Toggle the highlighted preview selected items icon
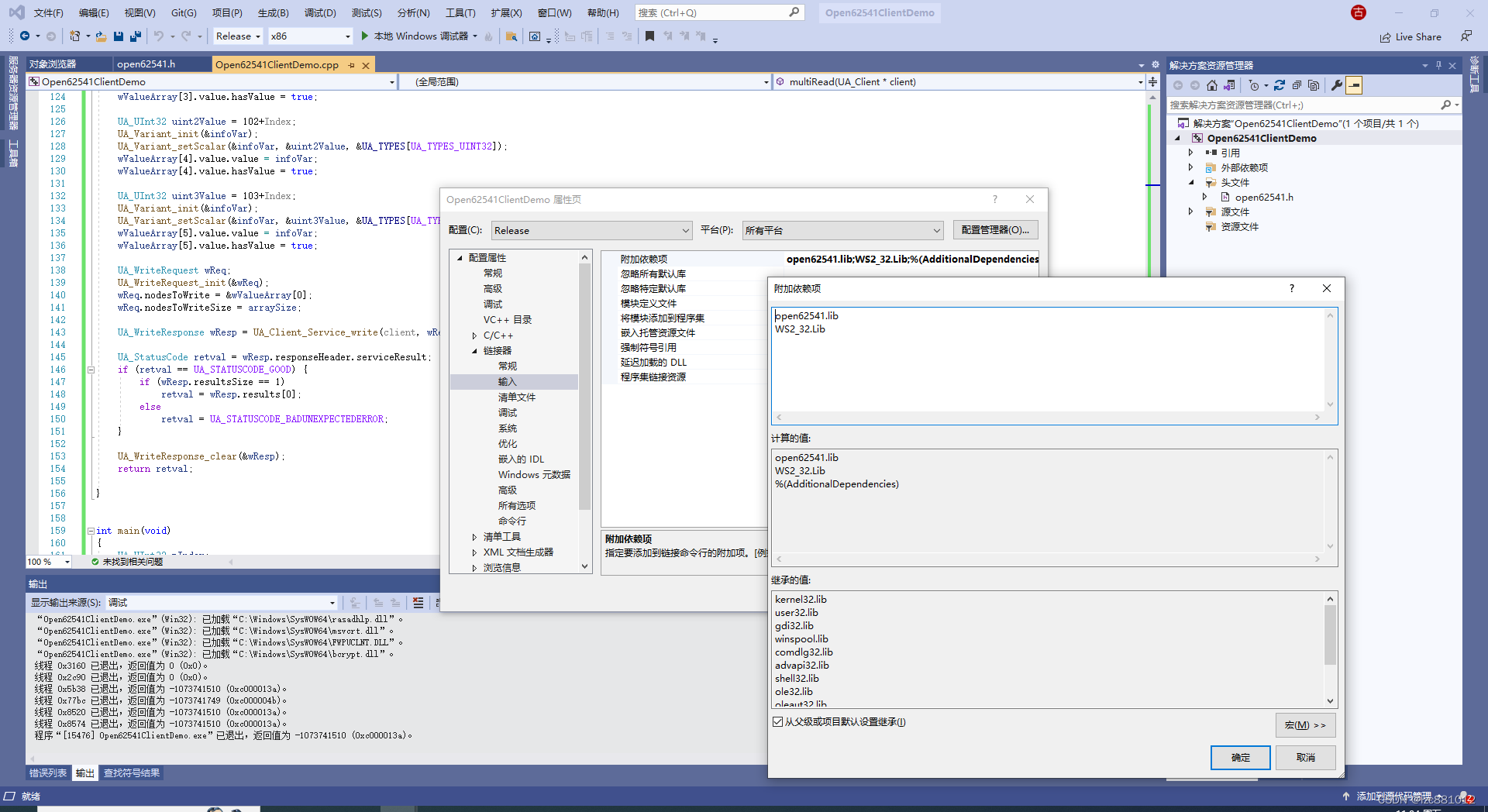The height and width of the screenshot is (812, 1488). click(1354, 85)
